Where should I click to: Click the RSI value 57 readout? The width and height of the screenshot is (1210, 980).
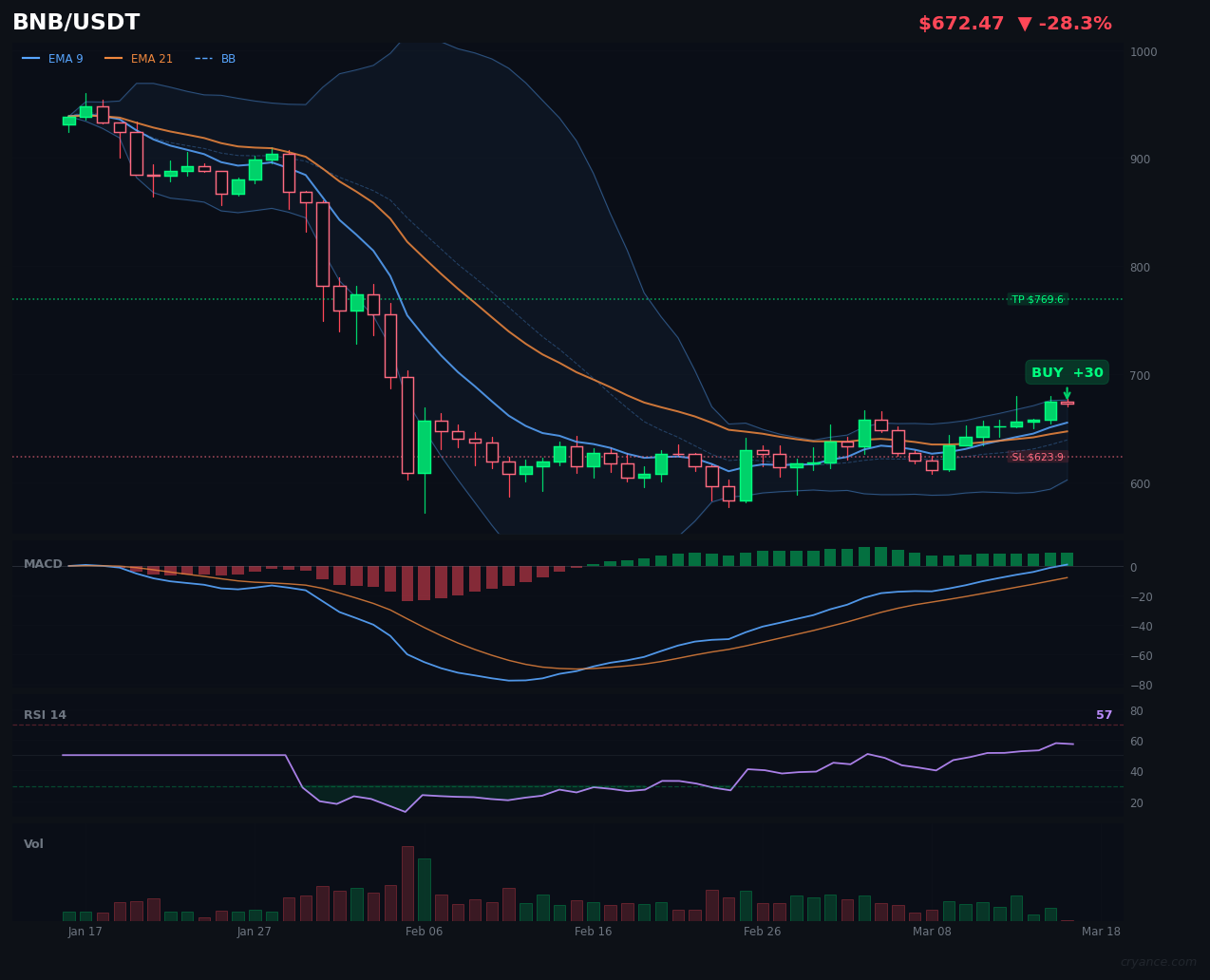1104,714
